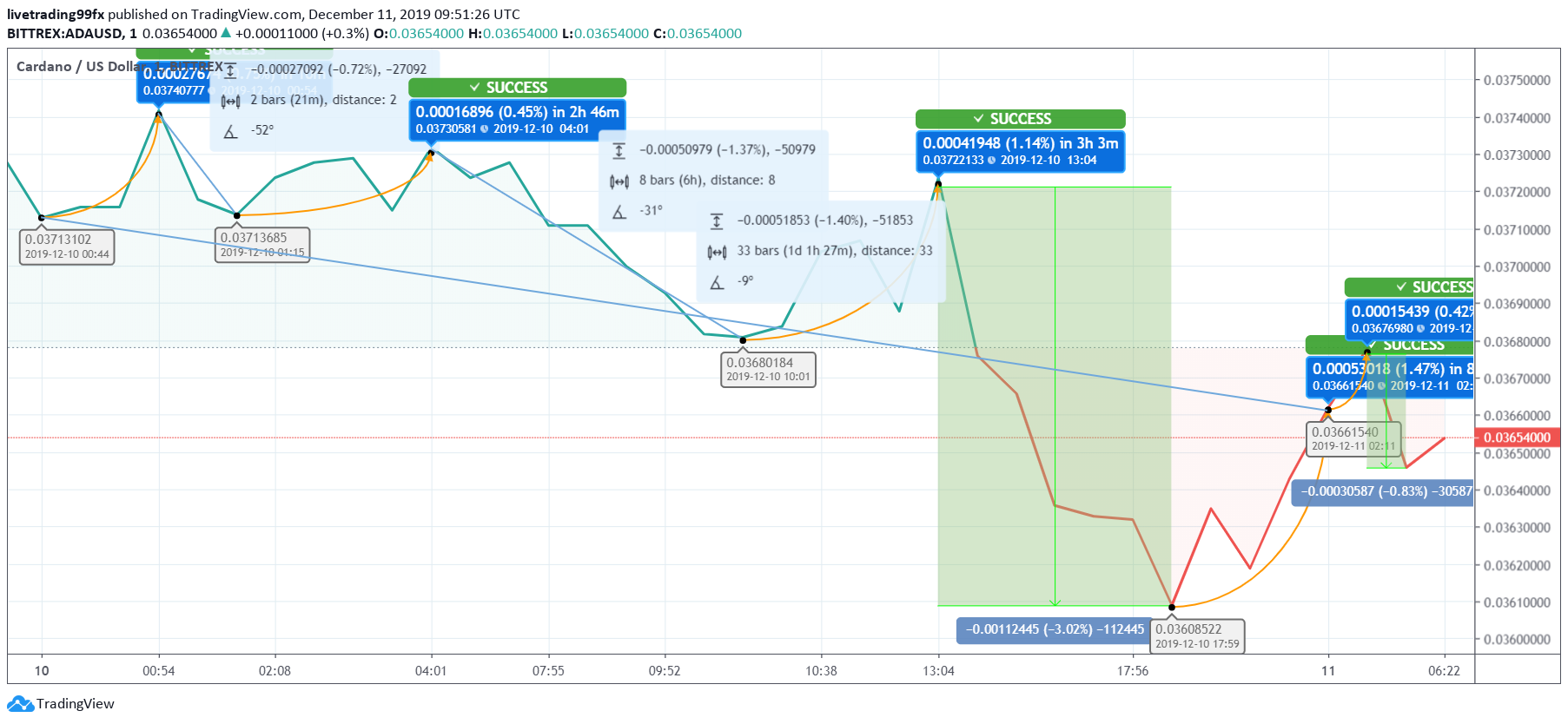Click the 0.03608522 price label dated 17:59
Viewport: 1568px width, 724px height.
click(x=1197, y=636)
